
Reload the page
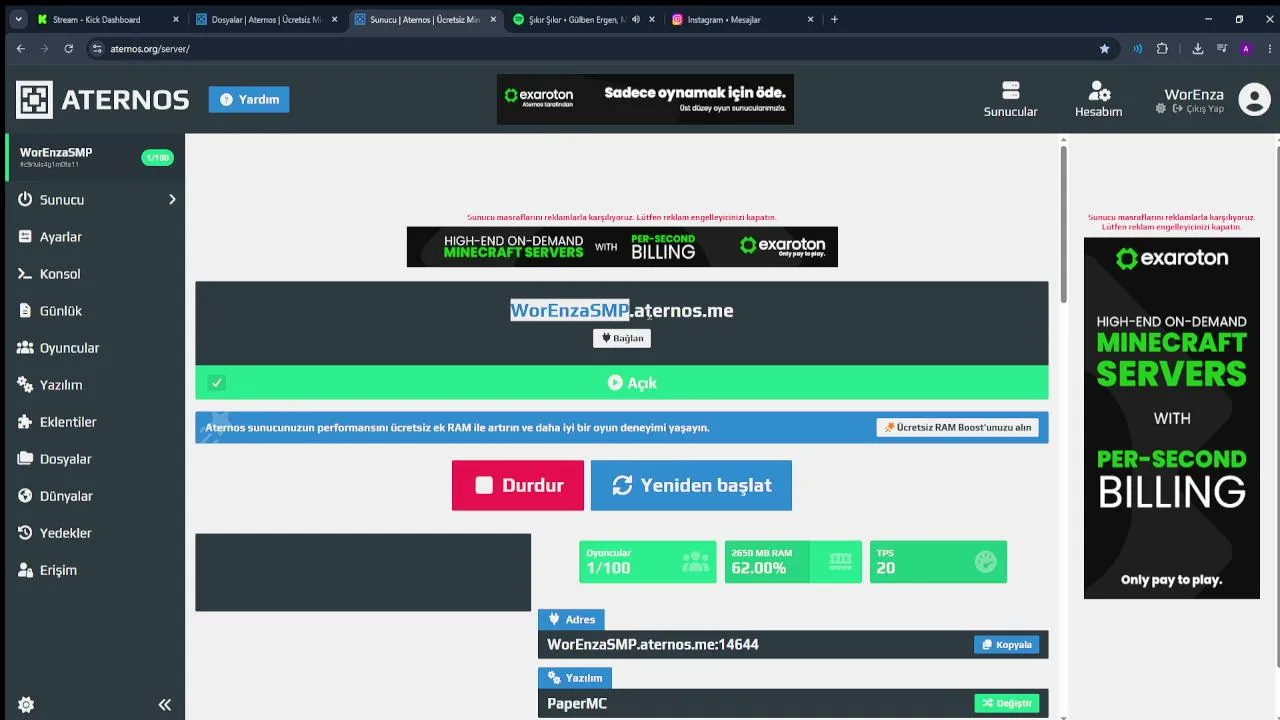[x=68, y=48]
